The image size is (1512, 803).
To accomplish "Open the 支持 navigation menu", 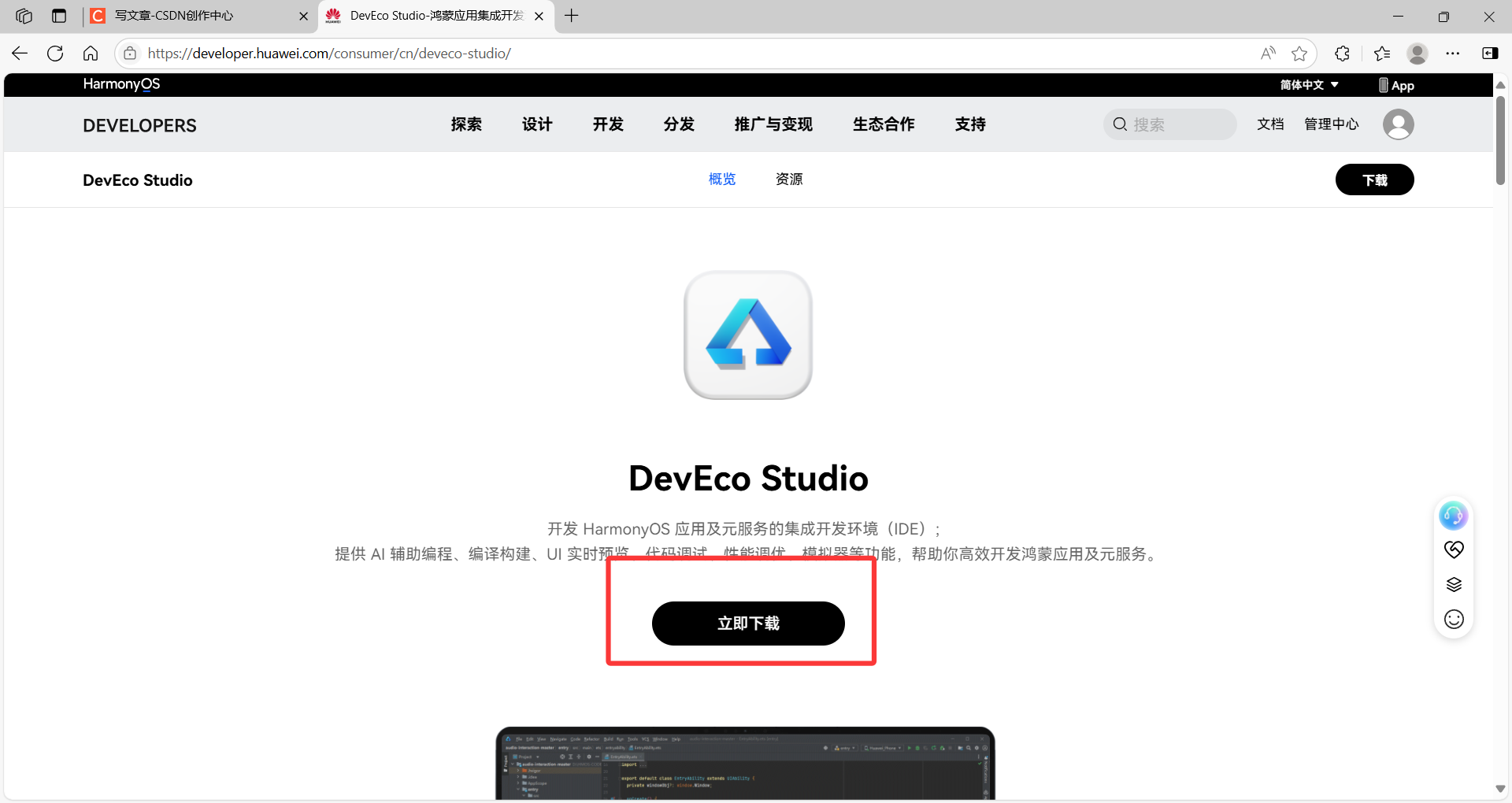I will click(x=970, y=124).
